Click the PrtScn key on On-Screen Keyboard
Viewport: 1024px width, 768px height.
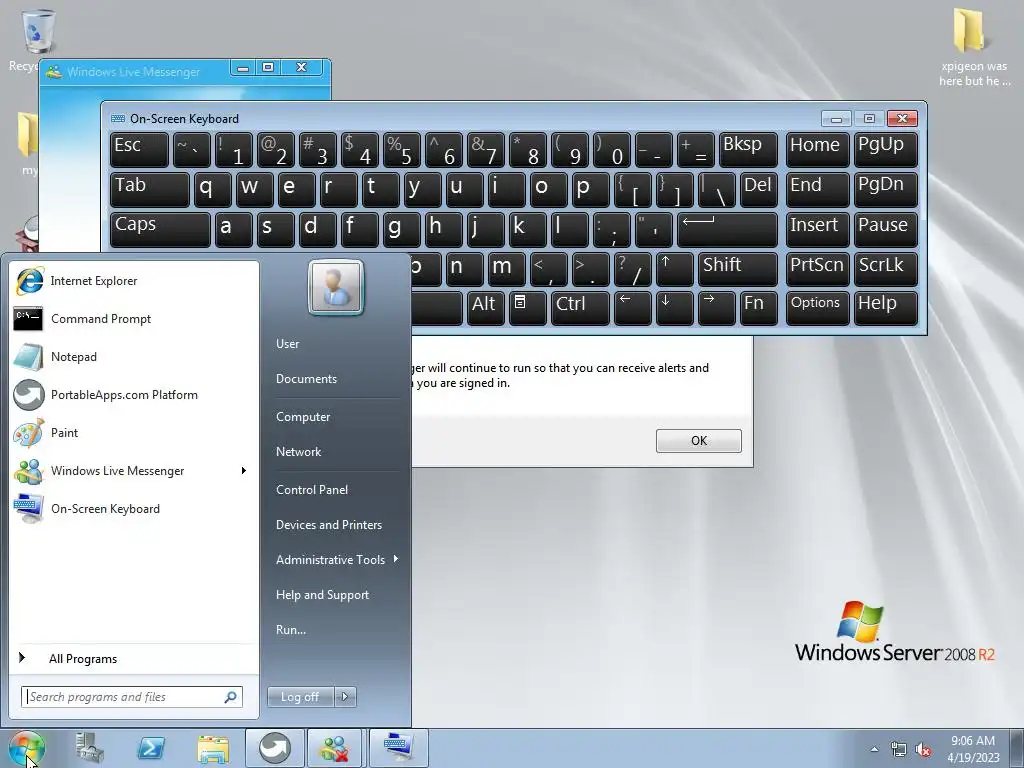(818, 270)
